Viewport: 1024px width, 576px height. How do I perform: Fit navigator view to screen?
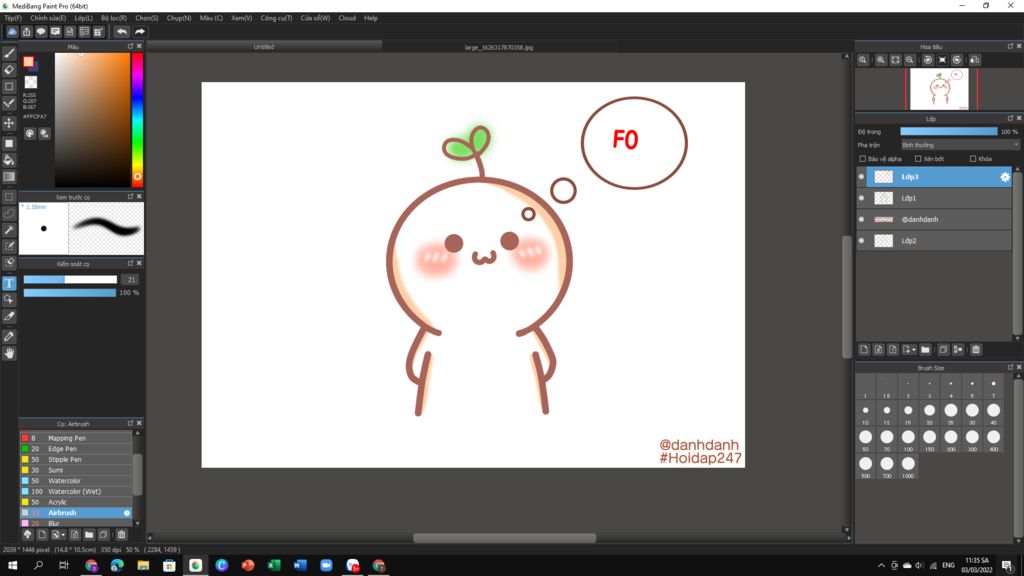tap(895, 60)
